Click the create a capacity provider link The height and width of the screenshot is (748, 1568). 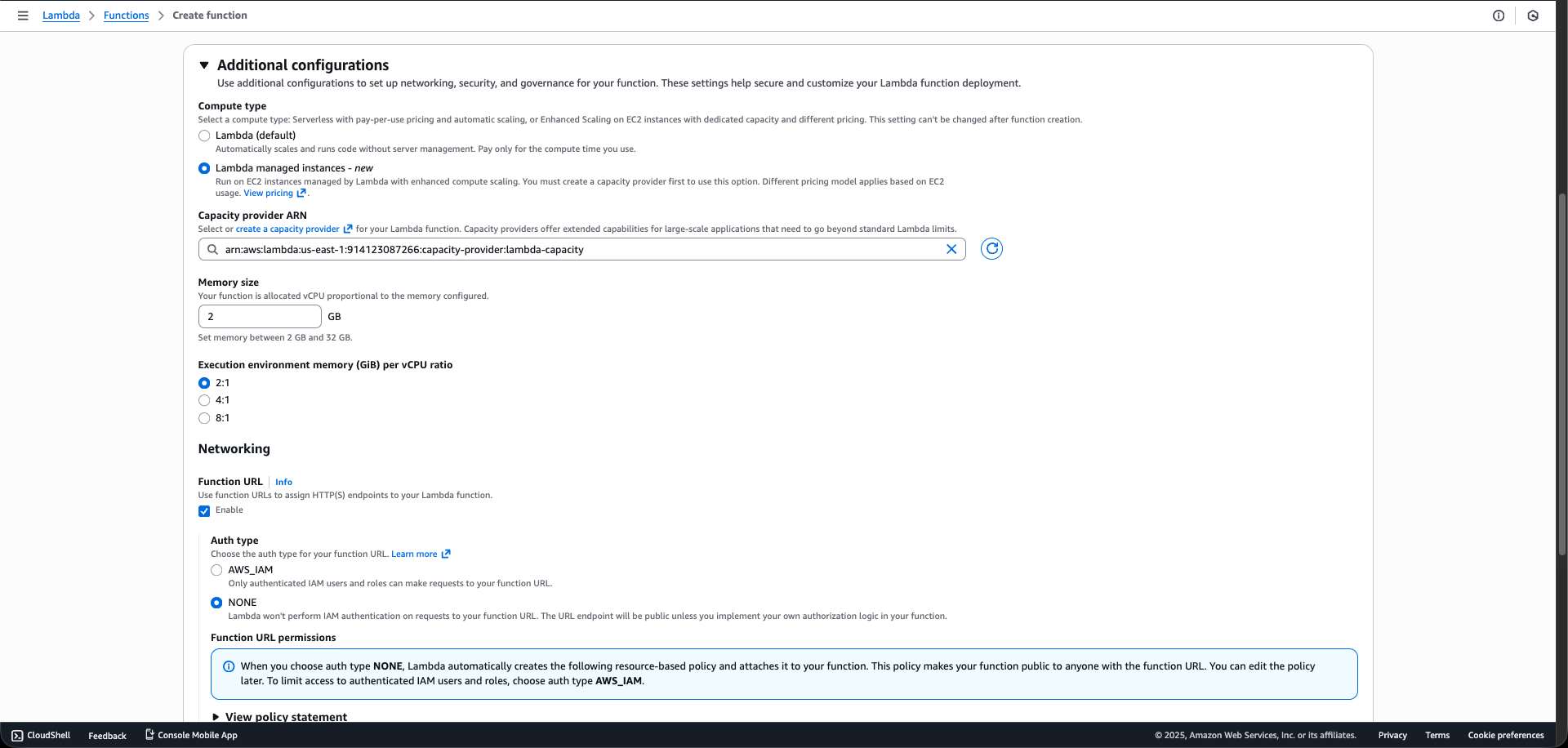coord(287,229)
